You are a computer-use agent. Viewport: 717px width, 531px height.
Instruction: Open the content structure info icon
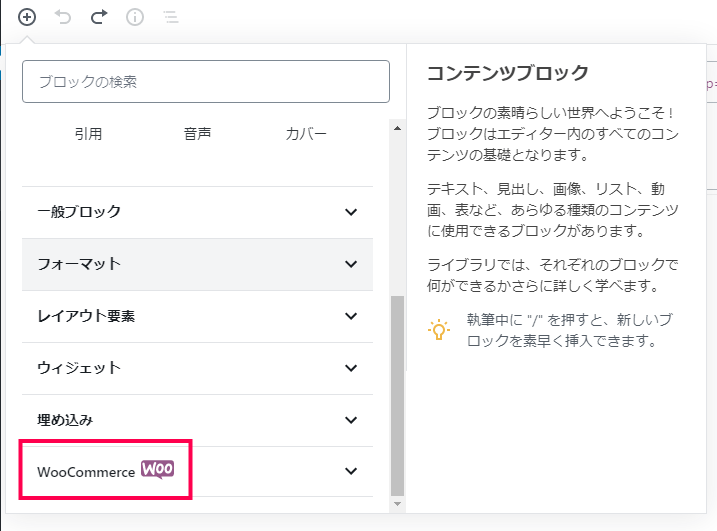135,17
